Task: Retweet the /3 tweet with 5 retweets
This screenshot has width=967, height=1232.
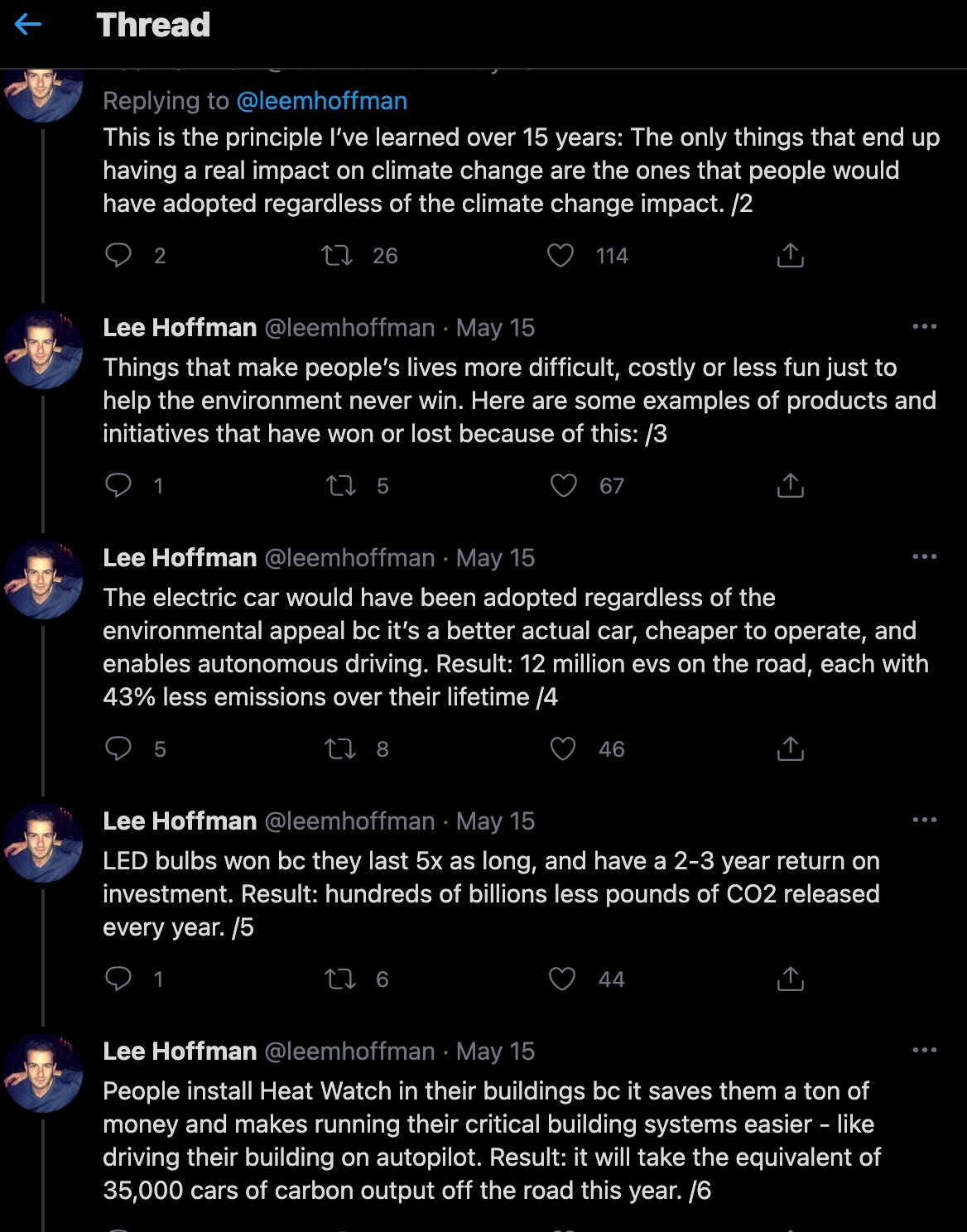Action: [340, 485]
